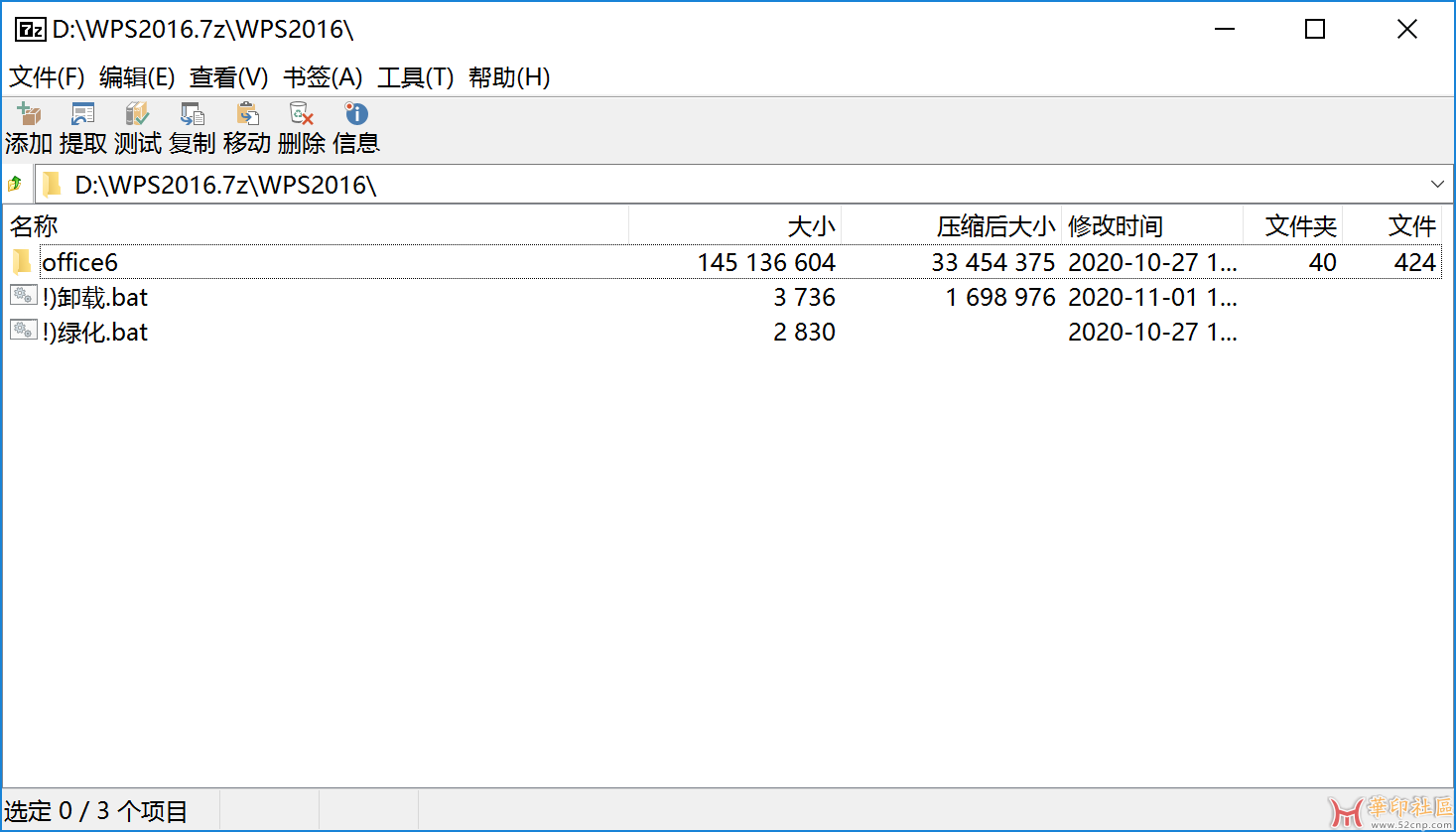Click the 移动 (Move) toolbar icon
Screen dimensions: 1456x832
pyautogui.click(x=247, y=113)
